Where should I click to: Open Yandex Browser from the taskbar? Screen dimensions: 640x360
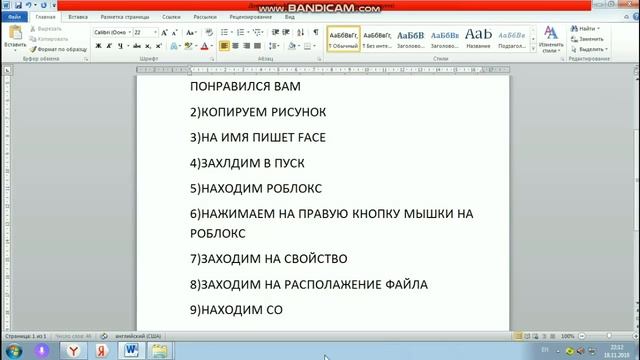pos(73,351)
